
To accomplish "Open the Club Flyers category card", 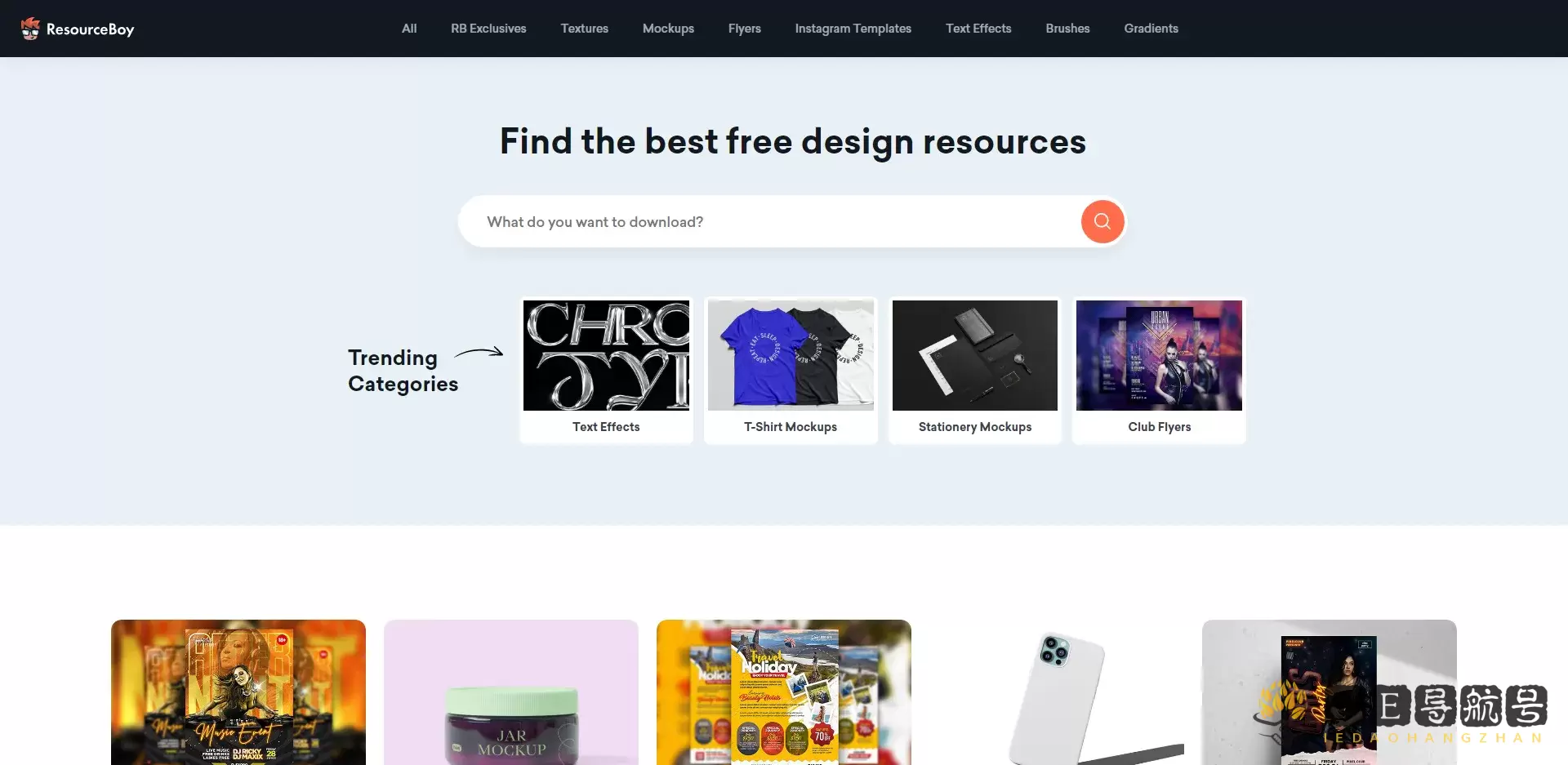I will [x=1159, y=371].
